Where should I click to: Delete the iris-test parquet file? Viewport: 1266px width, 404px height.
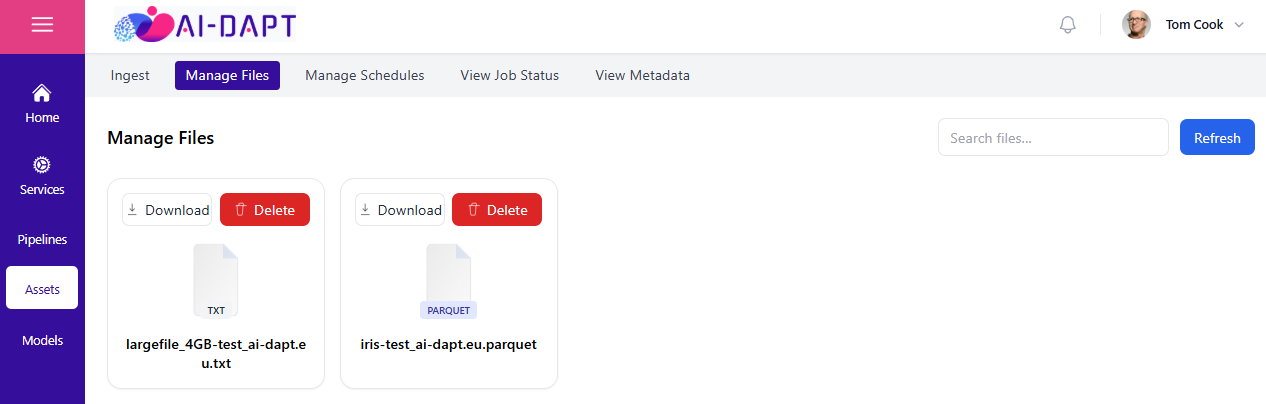tap(497, 210)
